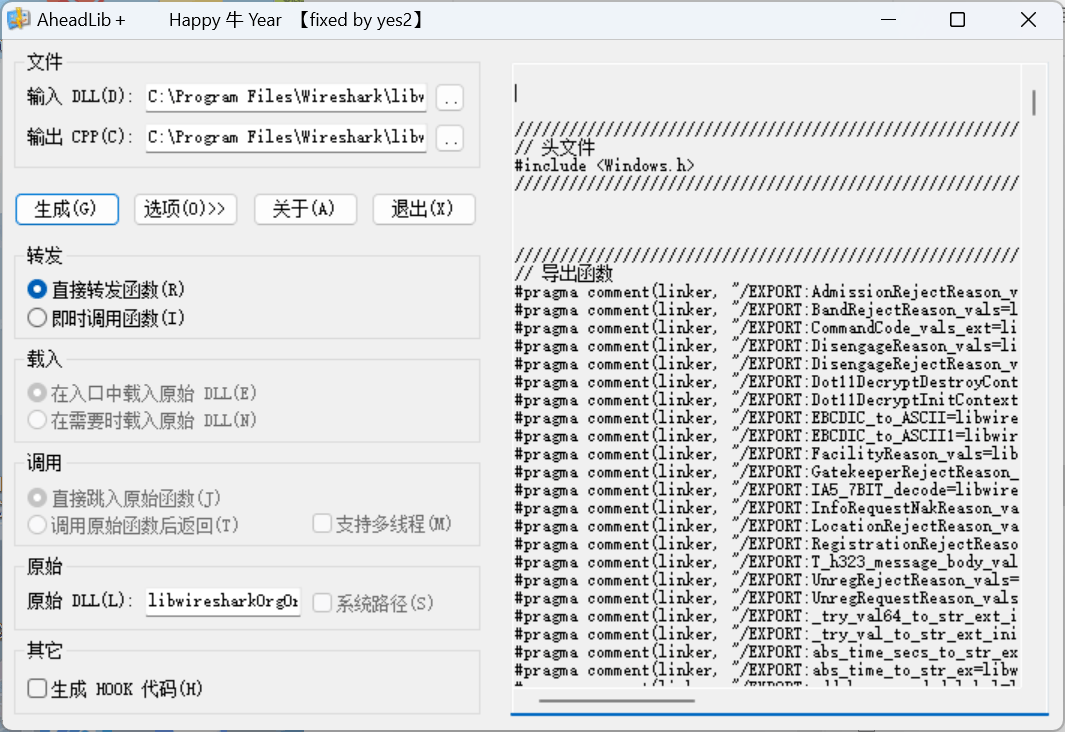Click the horizontal scrollbar under code preview

[x=616, y=700]
